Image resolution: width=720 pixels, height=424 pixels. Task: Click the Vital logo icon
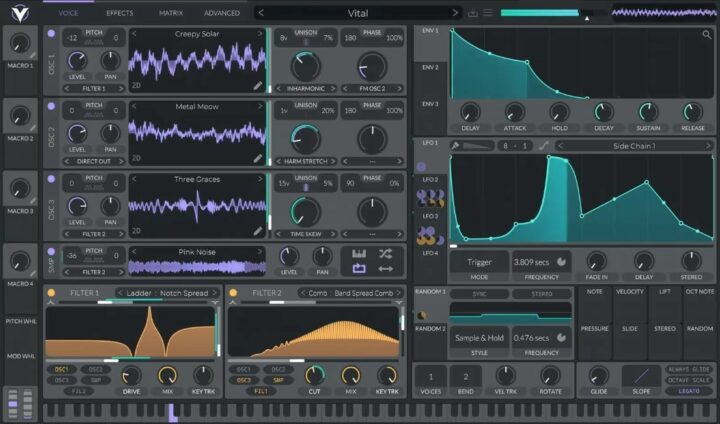[x=18, y=13]
